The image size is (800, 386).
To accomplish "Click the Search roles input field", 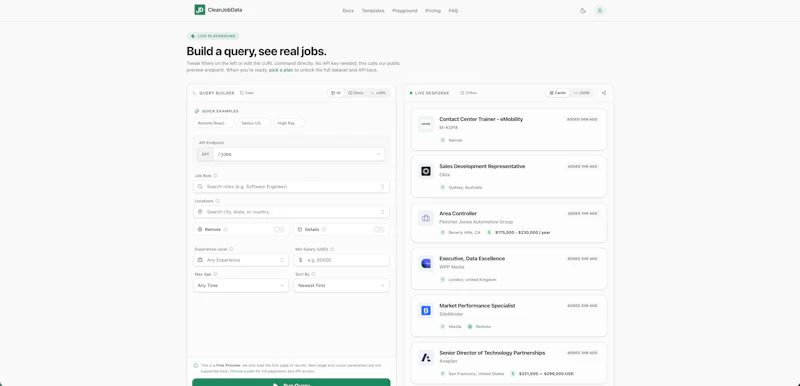I will 291,187.
